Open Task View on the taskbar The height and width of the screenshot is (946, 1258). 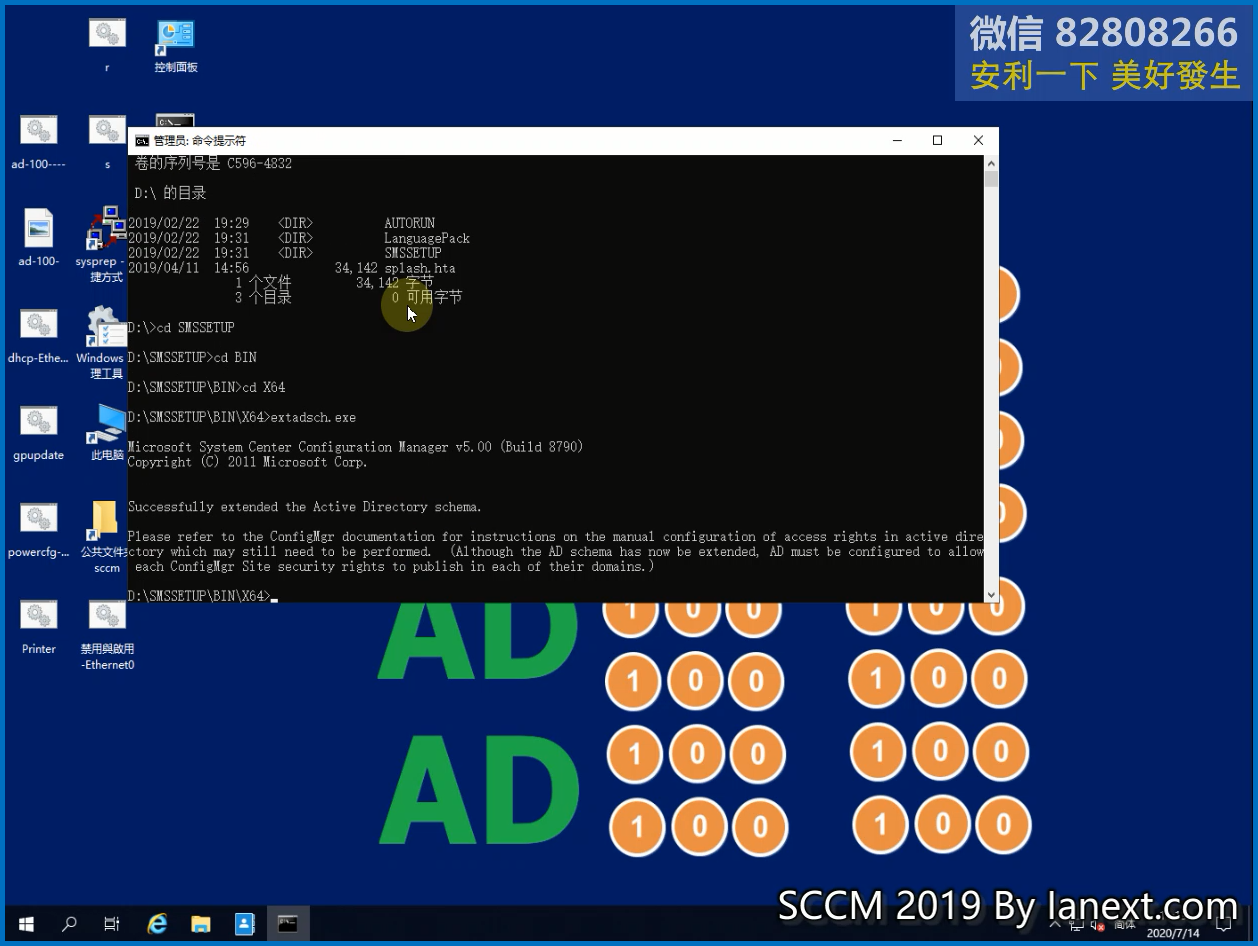pos(112,924)
